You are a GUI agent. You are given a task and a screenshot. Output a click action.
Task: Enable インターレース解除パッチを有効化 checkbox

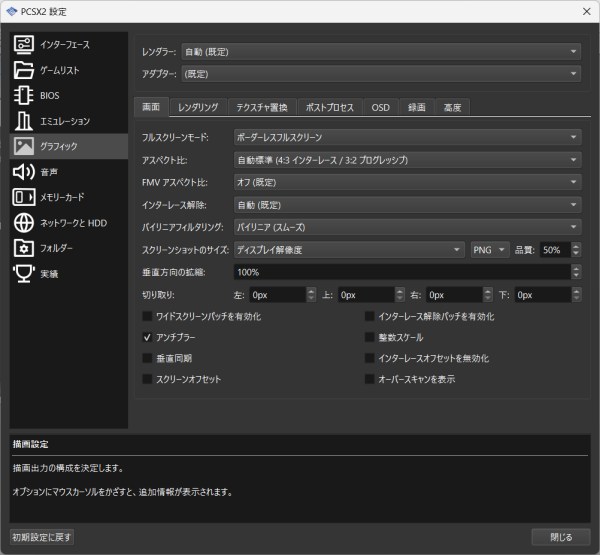click(369, 316)
